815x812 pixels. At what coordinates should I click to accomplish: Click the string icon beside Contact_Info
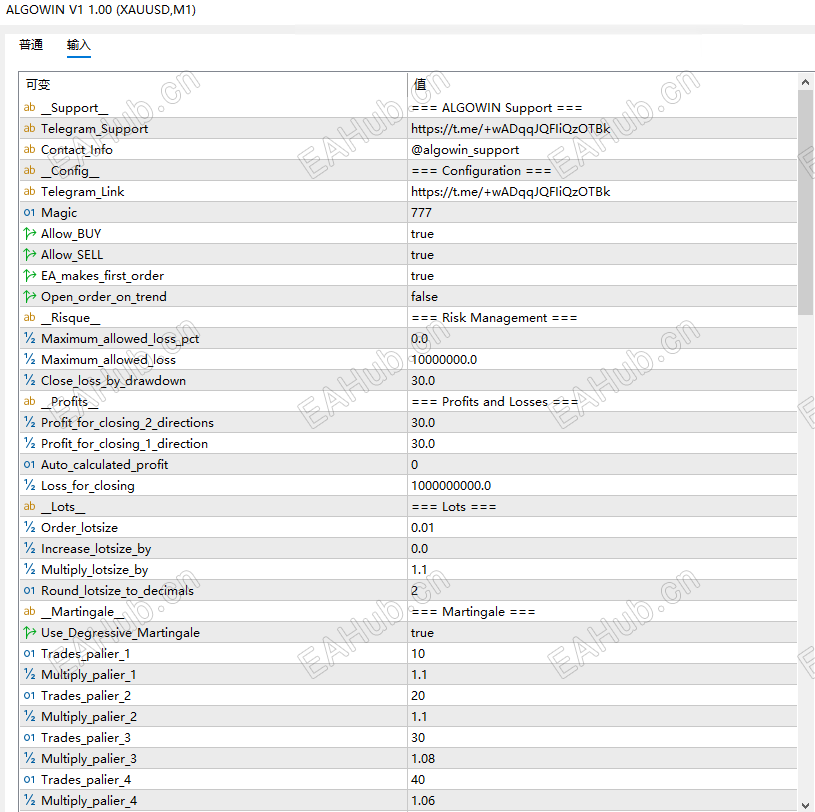coord(30,150)
